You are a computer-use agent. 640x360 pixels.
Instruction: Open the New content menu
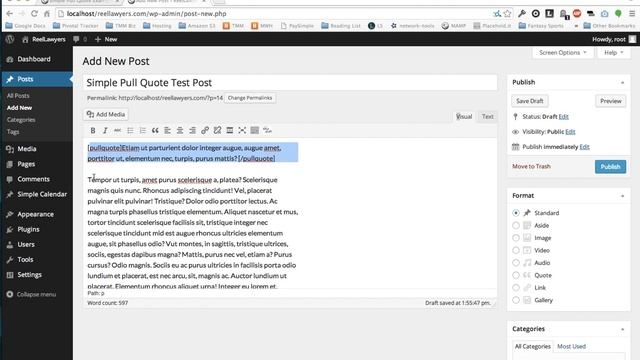(106, 39)
